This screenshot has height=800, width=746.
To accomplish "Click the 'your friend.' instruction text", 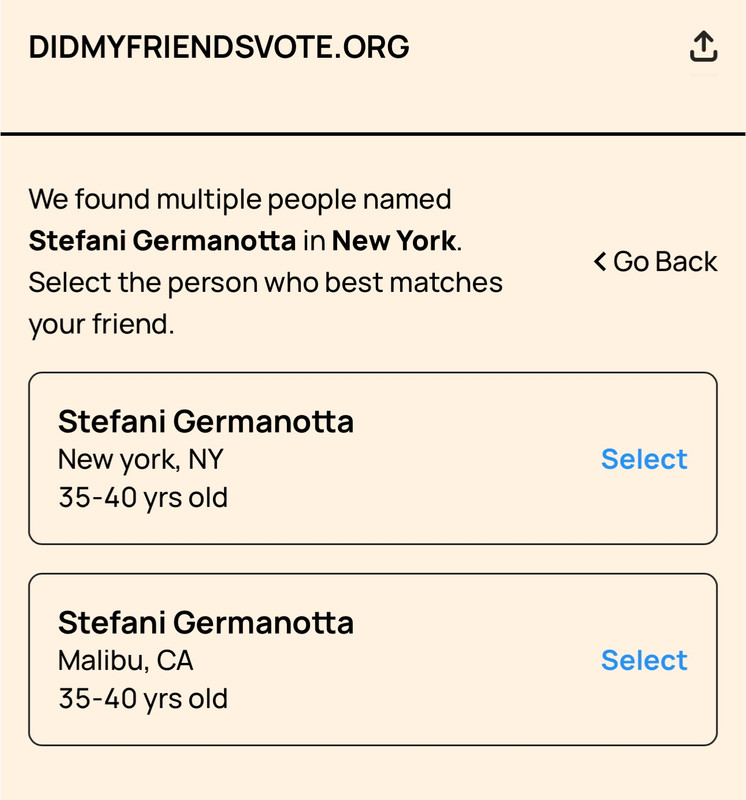I will [x=102, y=324].
